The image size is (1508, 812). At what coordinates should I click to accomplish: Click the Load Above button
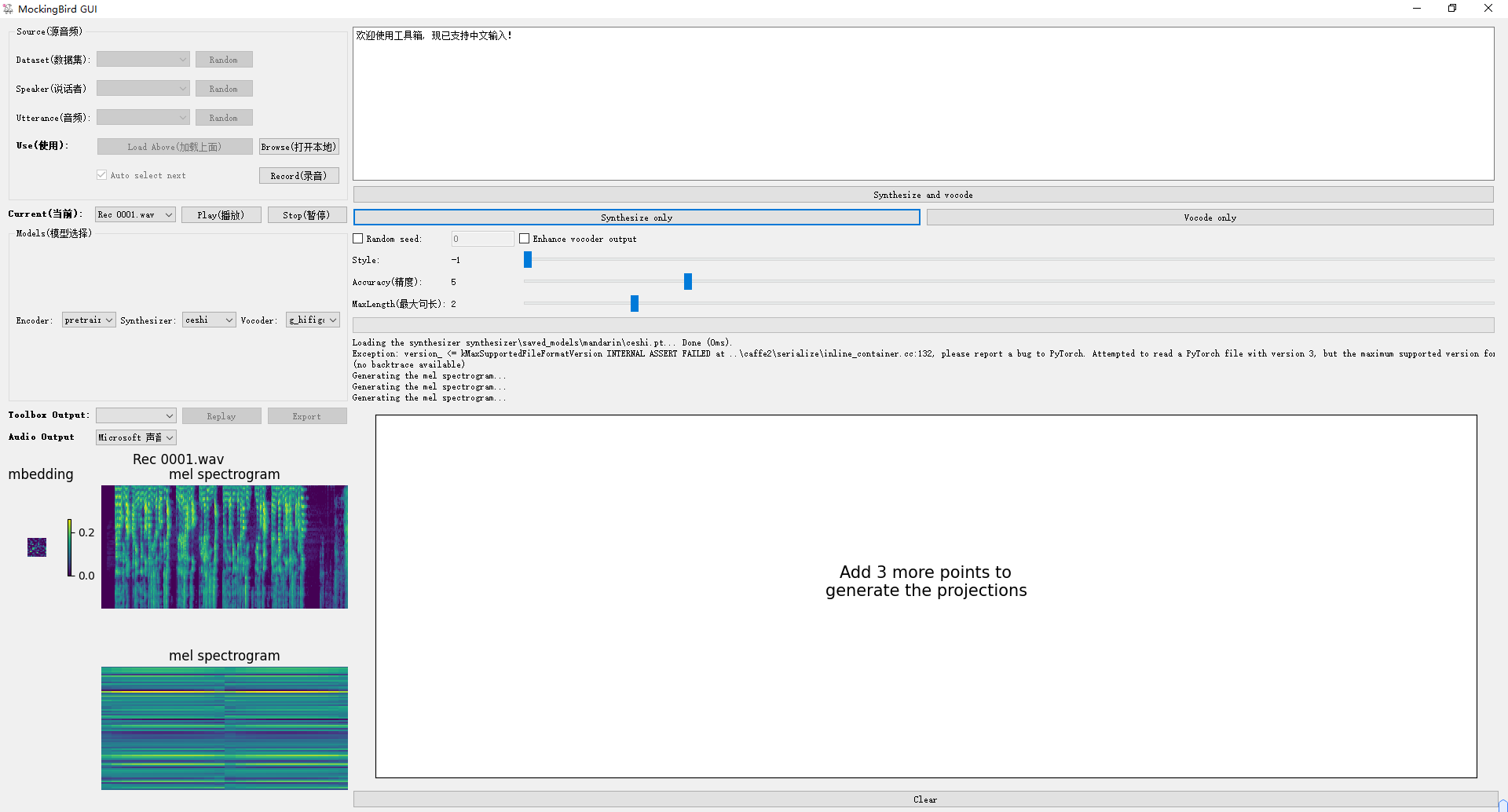click(x=174, y=147)
